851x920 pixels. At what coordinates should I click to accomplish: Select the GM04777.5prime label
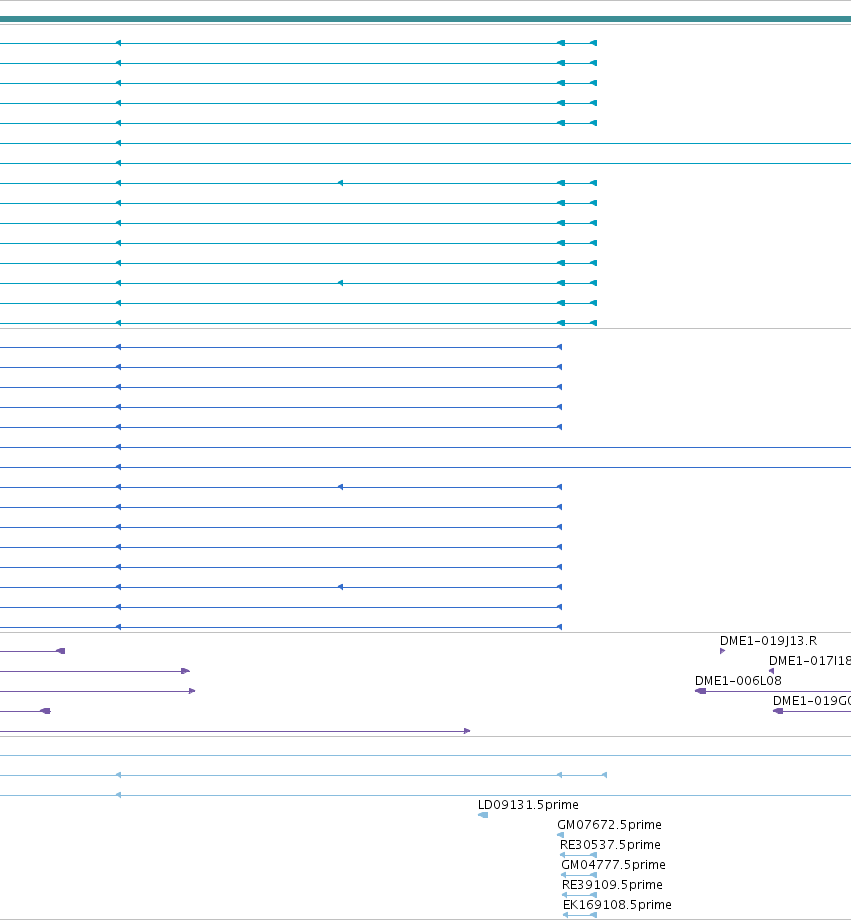(613, 864)
